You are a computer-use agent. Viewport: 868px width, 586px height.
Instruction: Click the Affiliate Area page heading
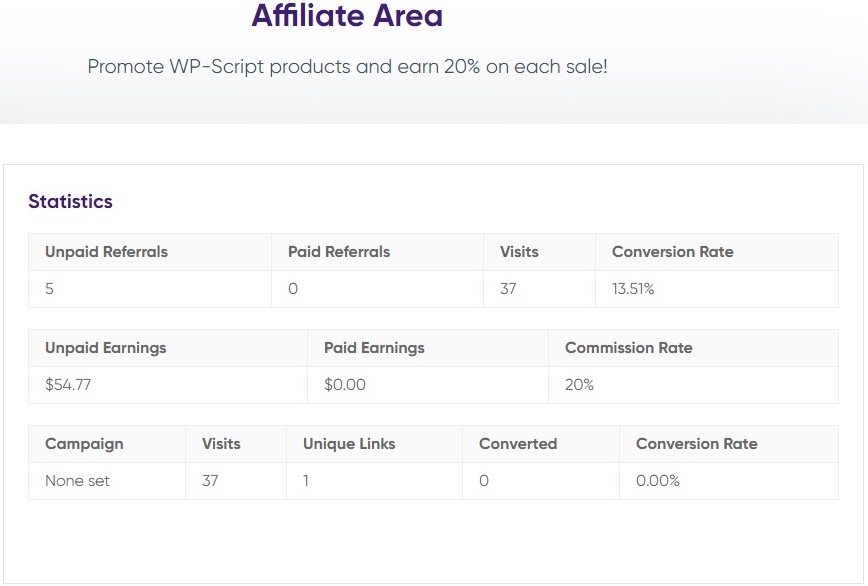pyautogui.click(x=347, y=15)
